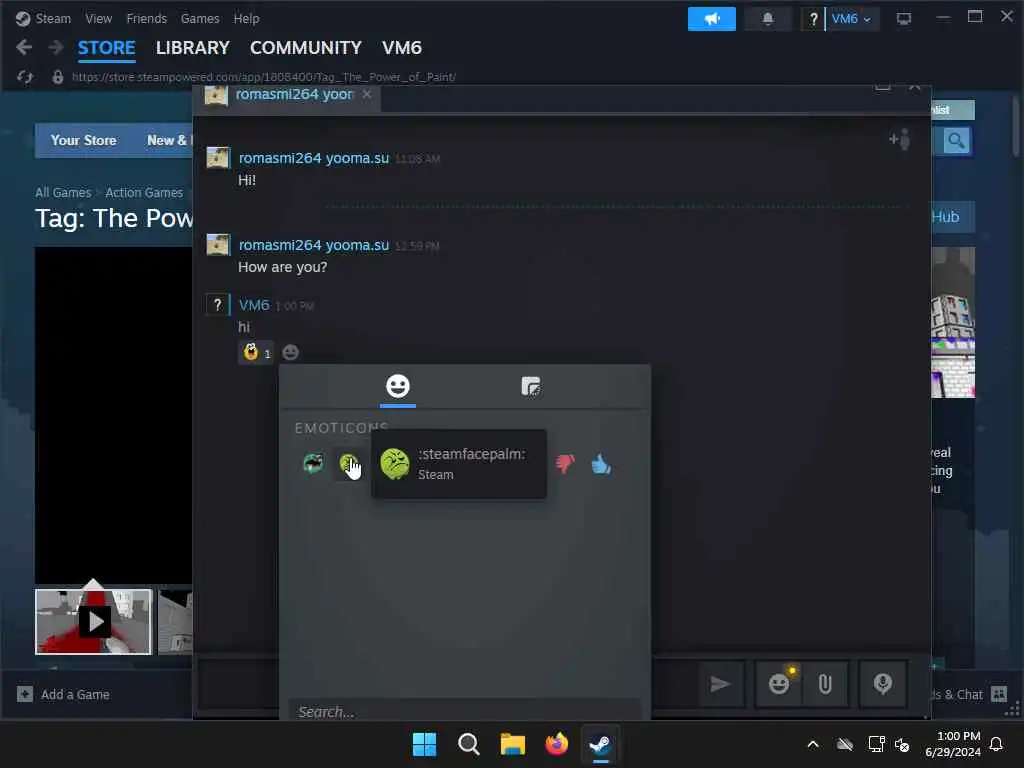Viewport: 1024px width, 768px height.
Task: Open the View menu
Action: 98,18
